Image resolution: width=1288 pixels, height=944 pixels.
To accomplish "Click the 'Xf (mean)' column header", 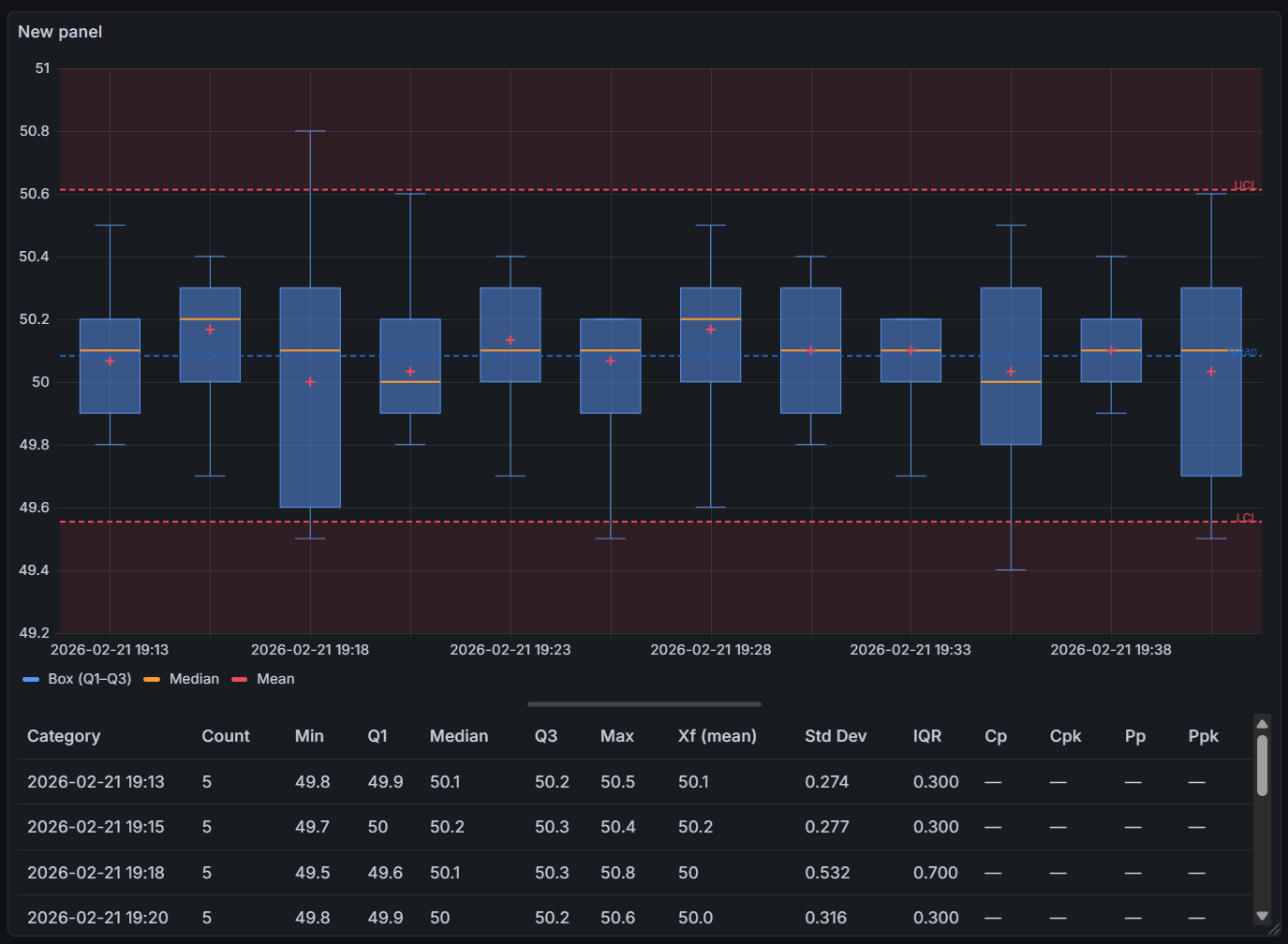I will point(717,736).
